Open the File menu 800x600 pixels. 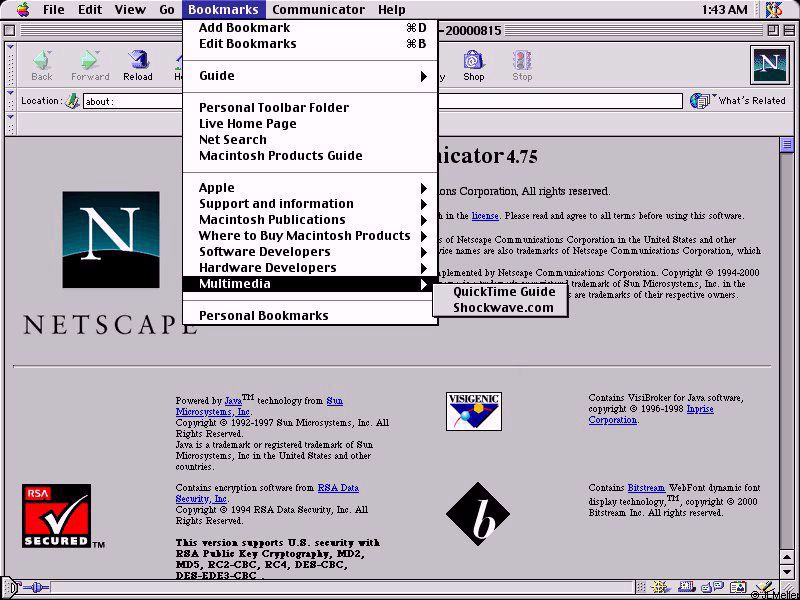coord(54,9)
